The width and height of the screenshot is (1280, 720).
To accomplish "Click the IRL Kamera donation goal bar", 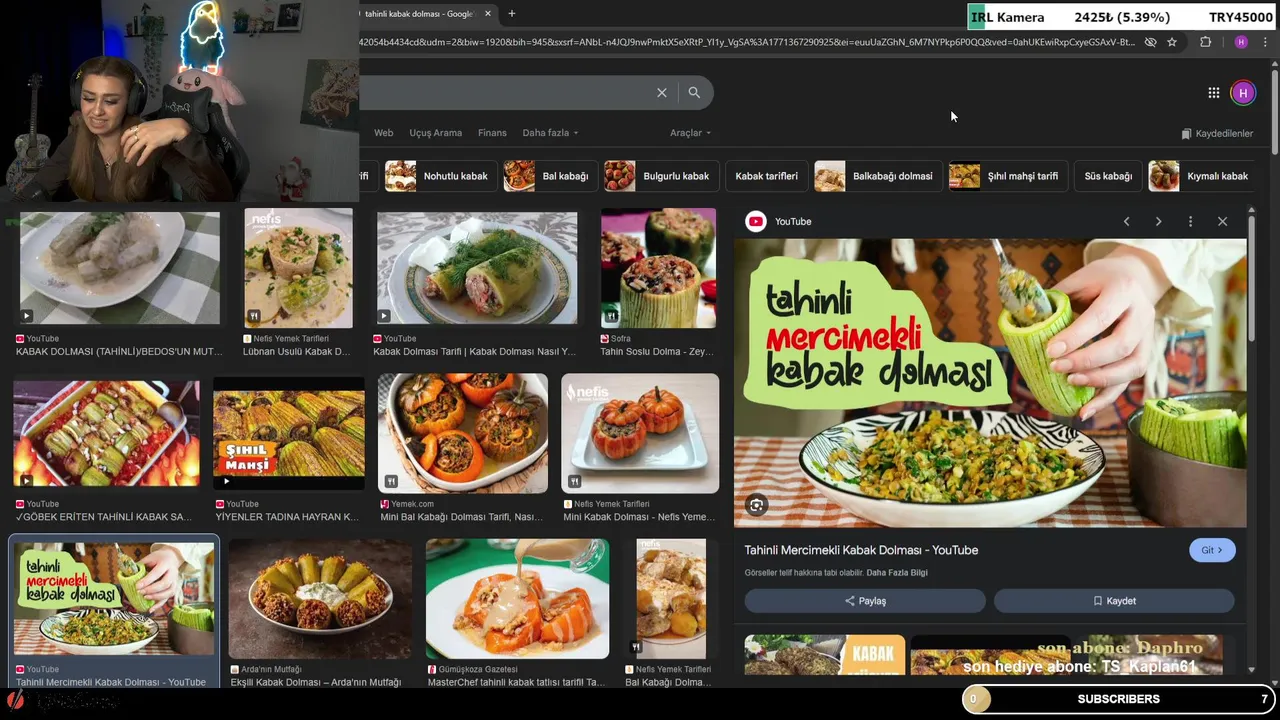I will click(1120, 17).
